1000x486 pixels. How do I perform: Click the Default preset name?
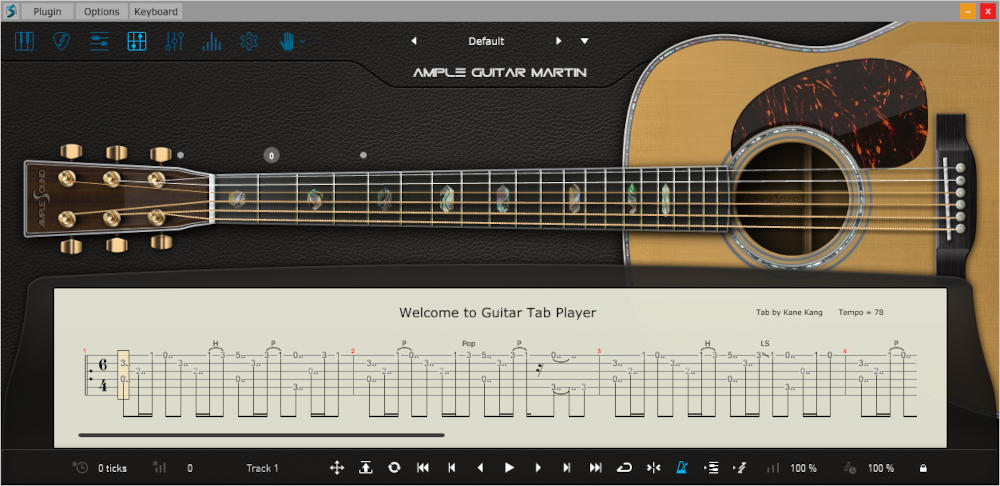click(486, 41)
